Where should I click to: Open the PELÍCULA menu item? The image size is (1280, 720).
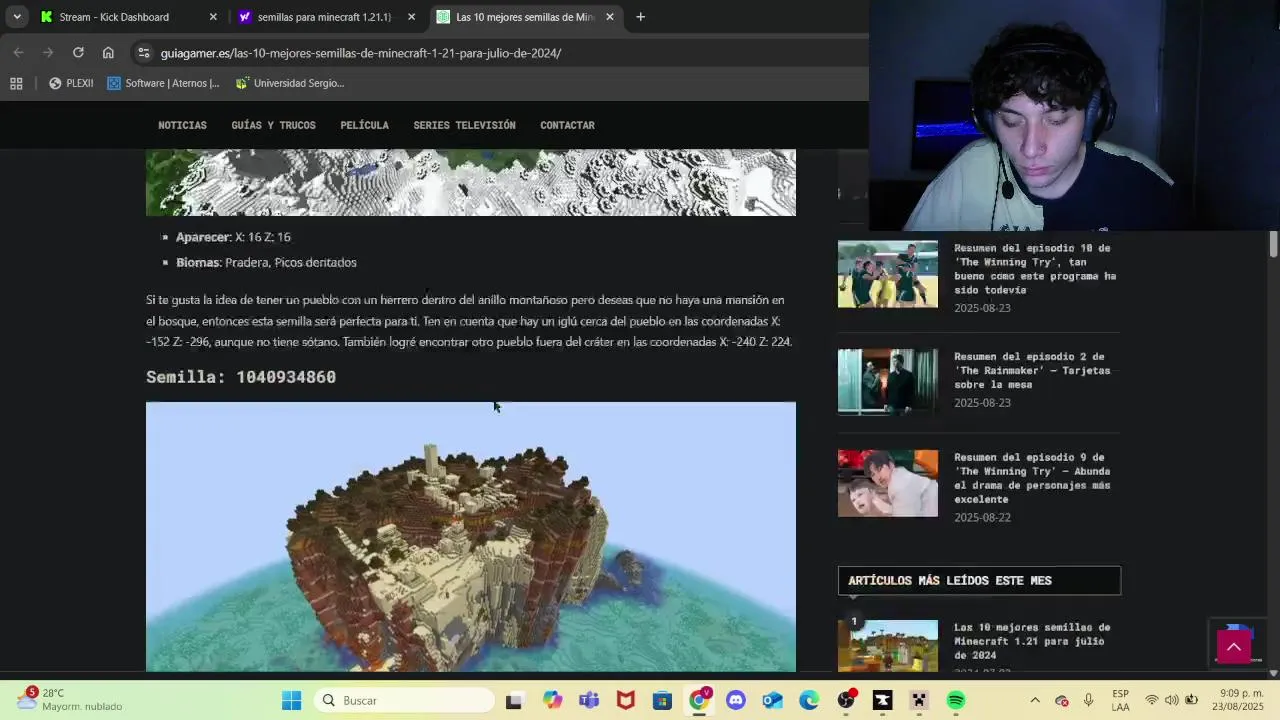click(364, 125)
